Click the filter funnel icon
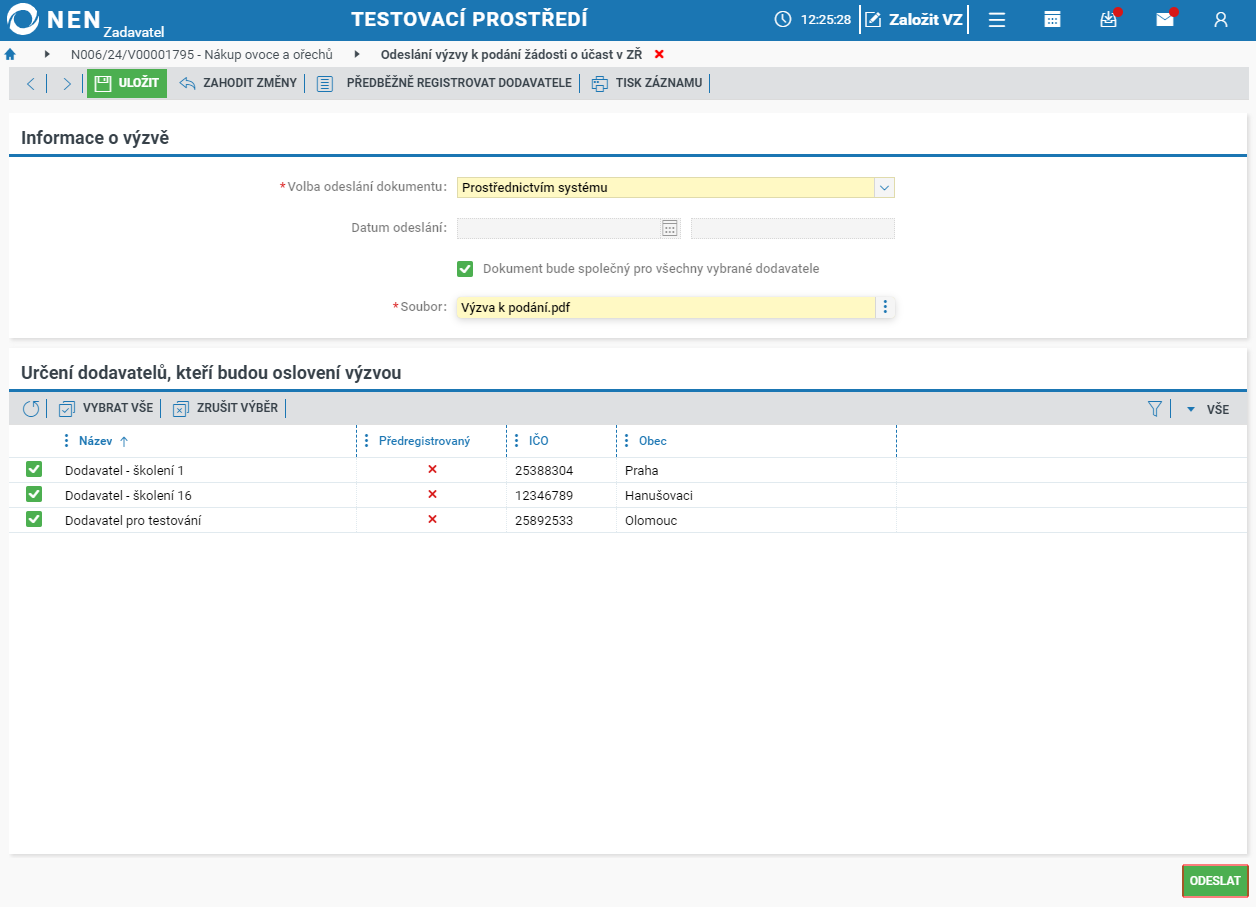This screenshot has width=1256, height=907. point(1155,408)
